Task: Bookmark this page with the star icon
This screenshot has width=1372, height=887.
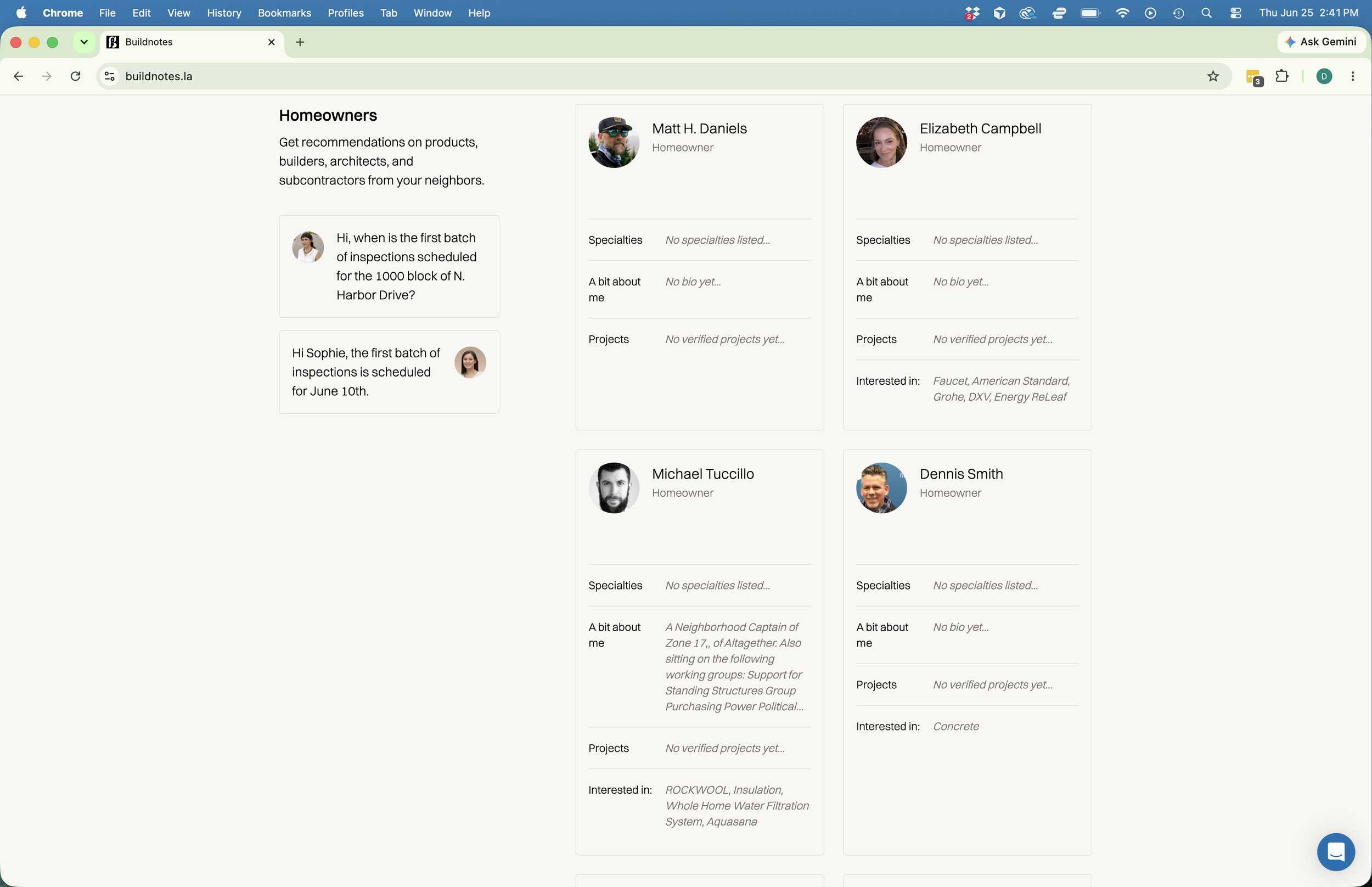Action: [1212, 76]
